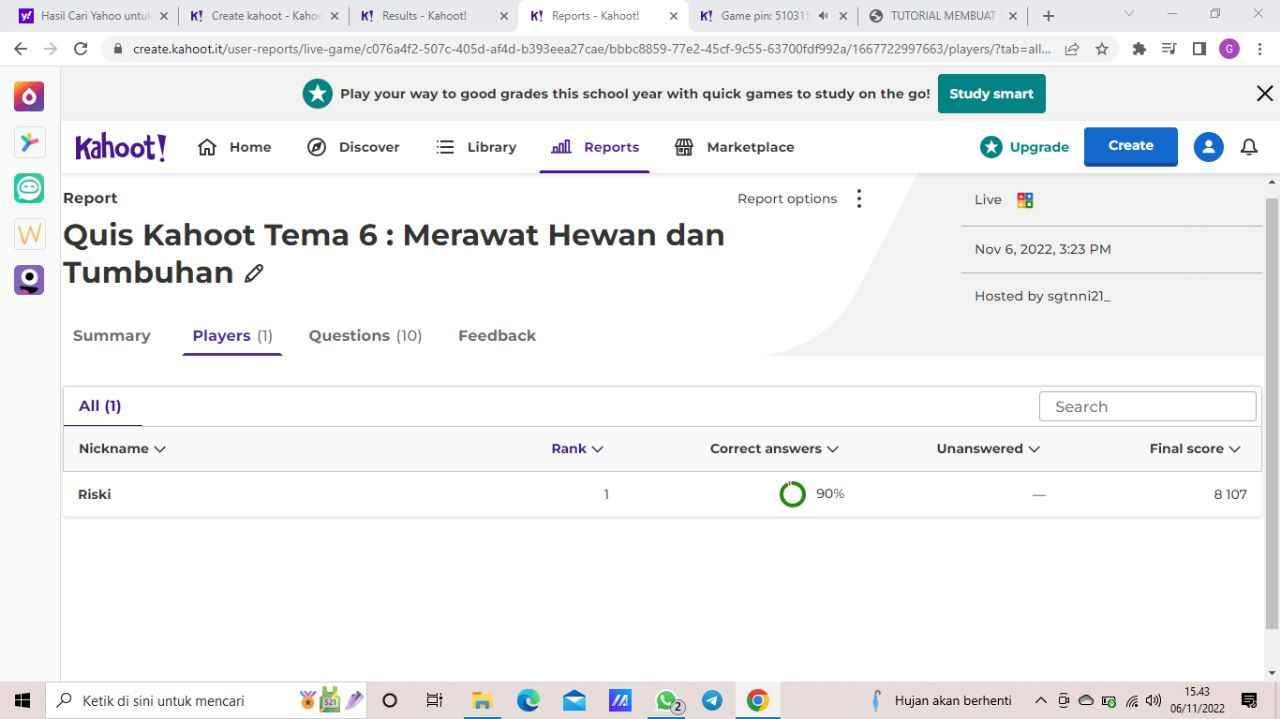
Task: Dismiss the promotional banner
Action: (1264, 94)
